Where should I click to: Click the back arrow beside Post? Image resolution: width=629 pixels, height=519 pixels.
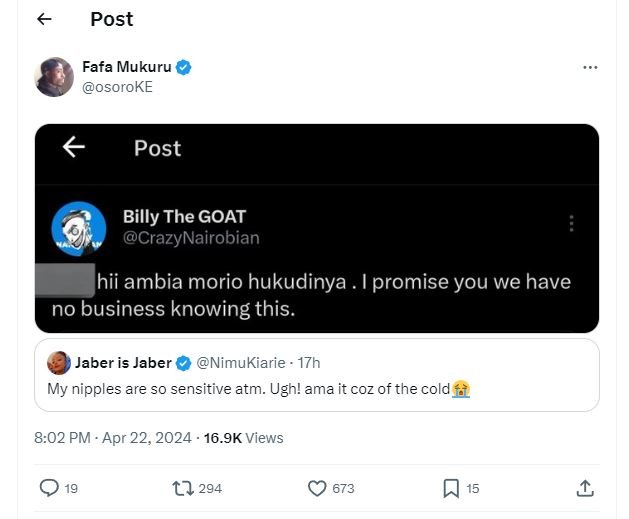44,19
